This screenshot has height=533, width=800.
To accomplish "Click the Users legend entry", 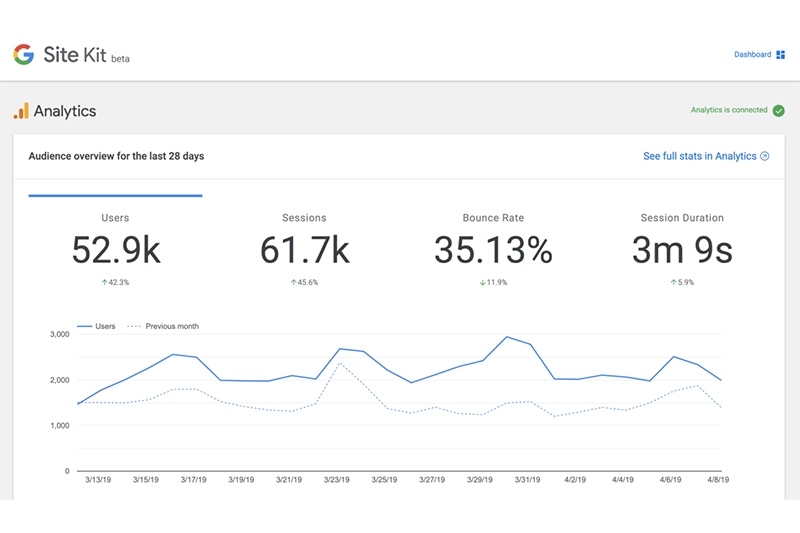I will coord(96,326).
